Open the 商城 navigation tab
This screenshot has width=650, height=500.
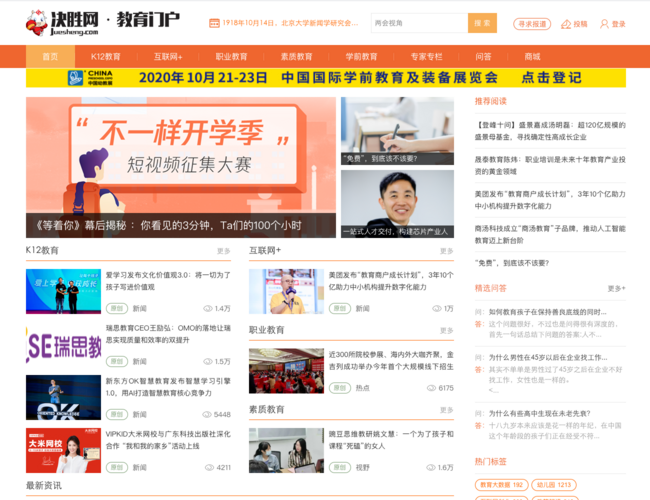click(x=532, y=56)
